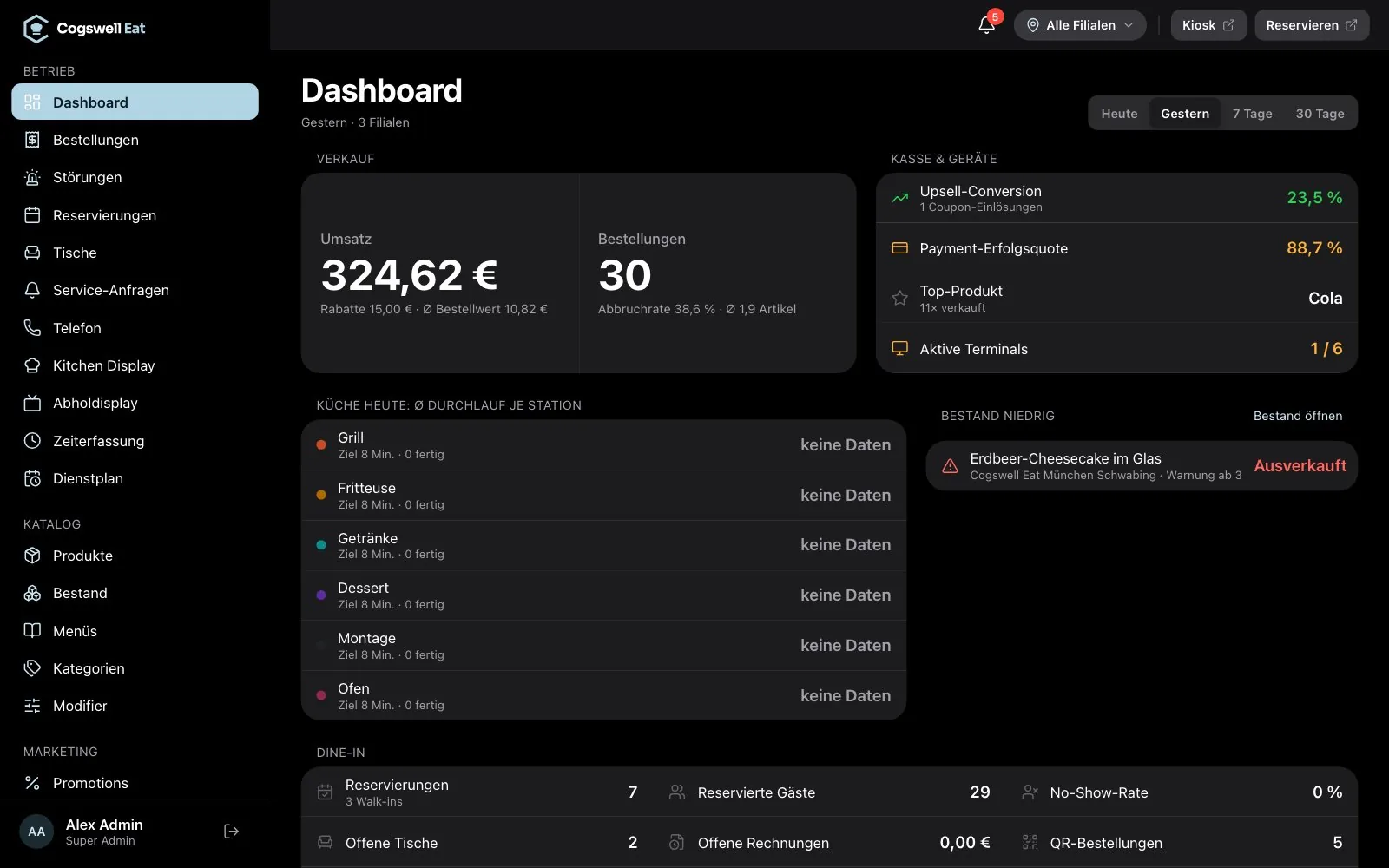
Task: Expand the Alle Filialen dropdown
Action: click(x=1080, y=25)
